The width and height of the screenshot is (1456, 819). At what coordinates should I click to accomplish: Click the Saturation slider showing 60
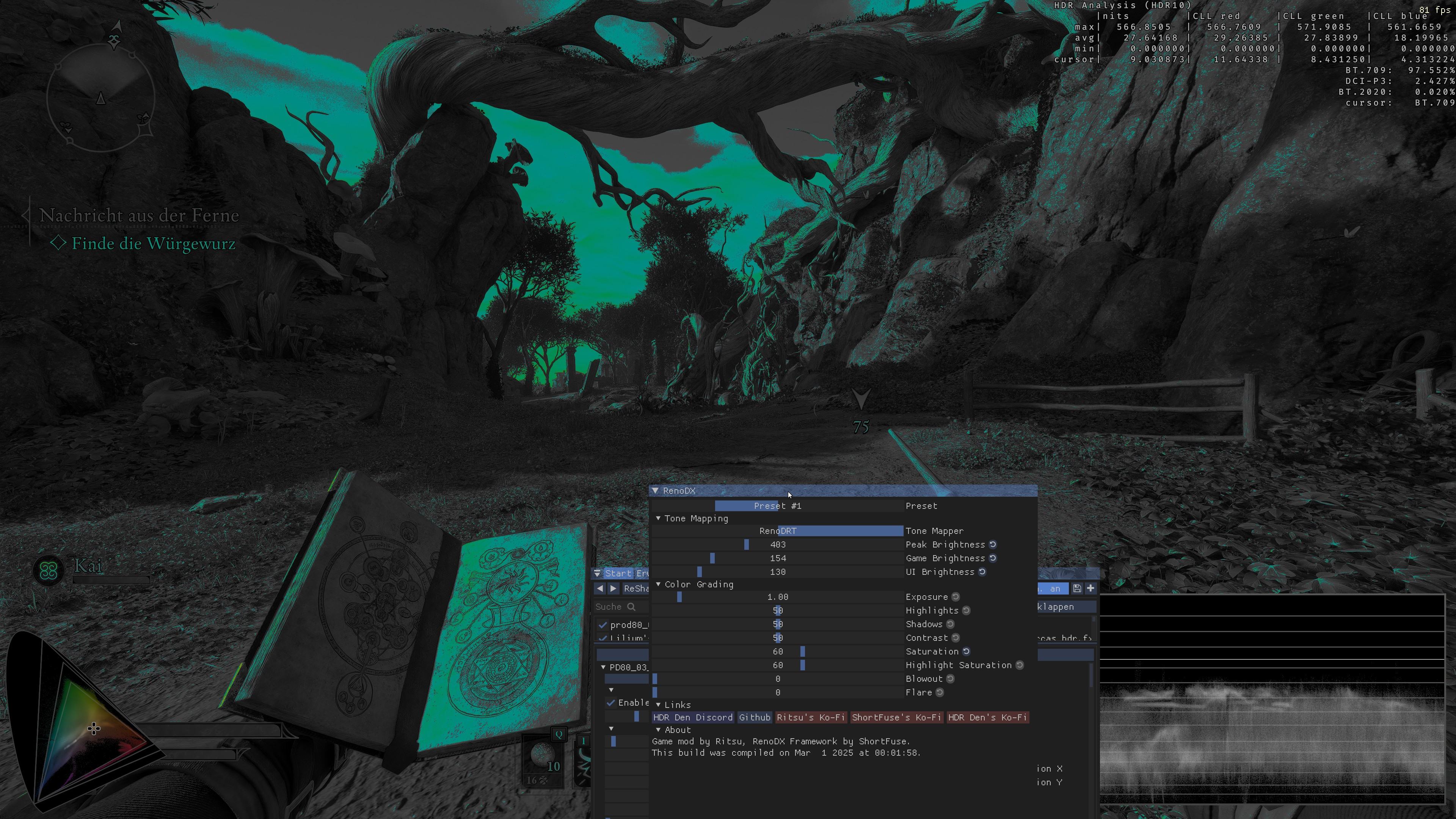(x=778, y=651)
